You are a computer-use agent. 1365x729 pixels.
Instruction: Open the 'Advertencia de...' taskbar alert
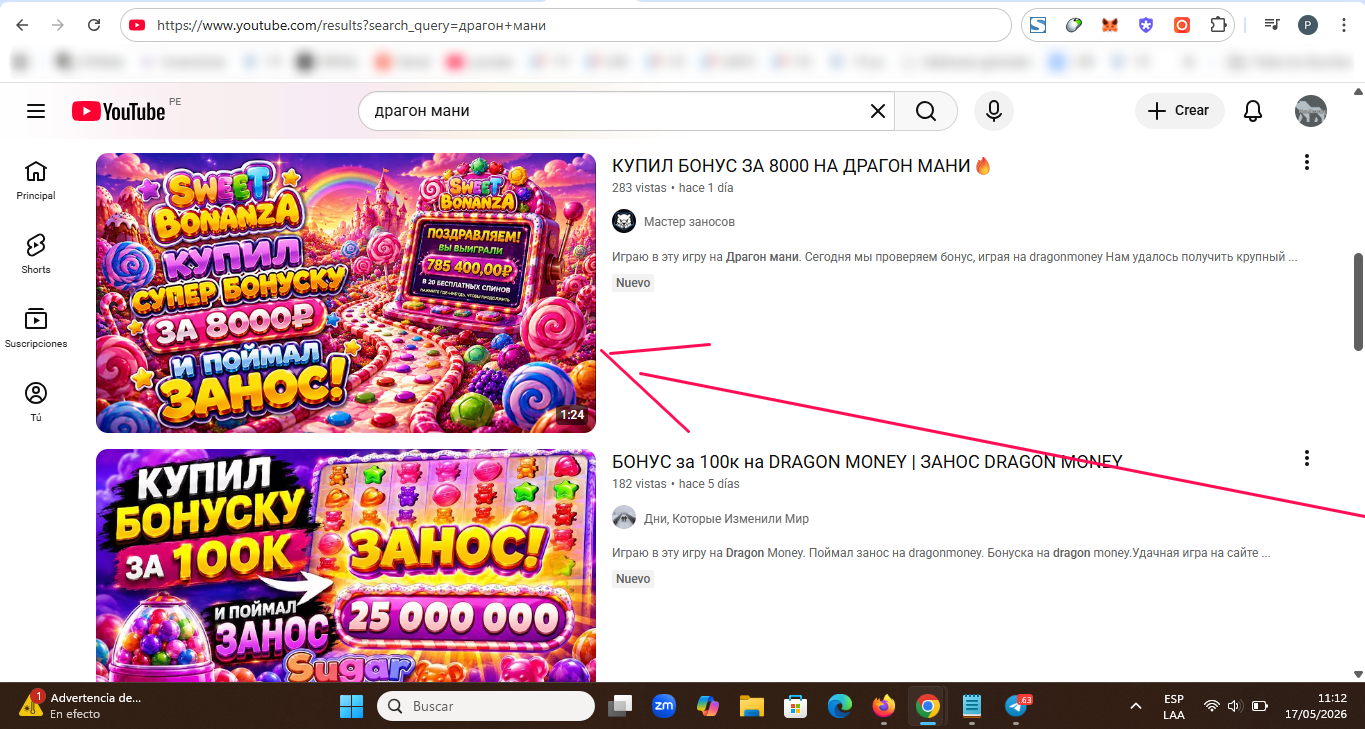82,705
